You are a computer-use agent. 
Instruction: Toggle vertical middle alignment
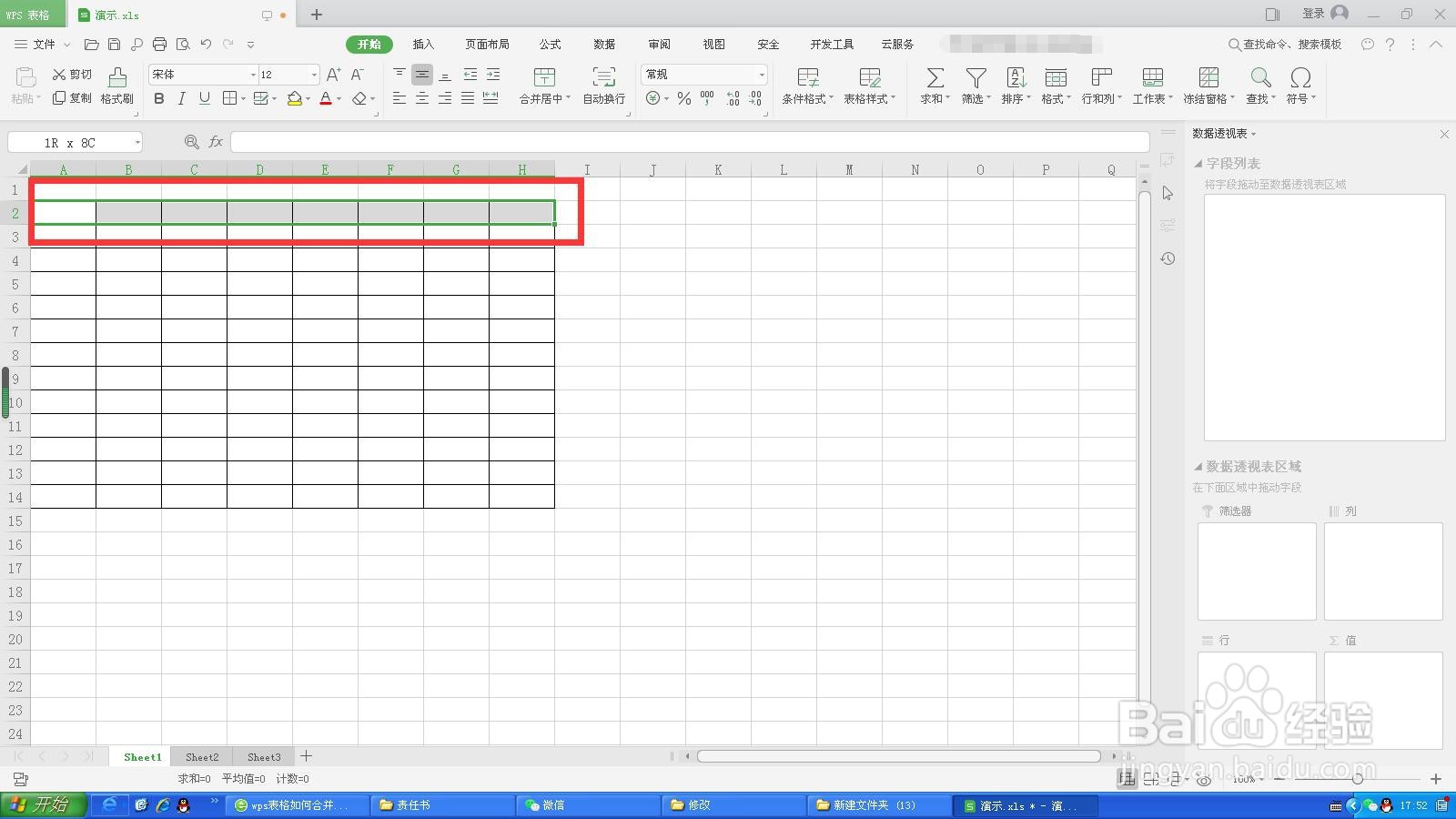(x=422, y=75)
